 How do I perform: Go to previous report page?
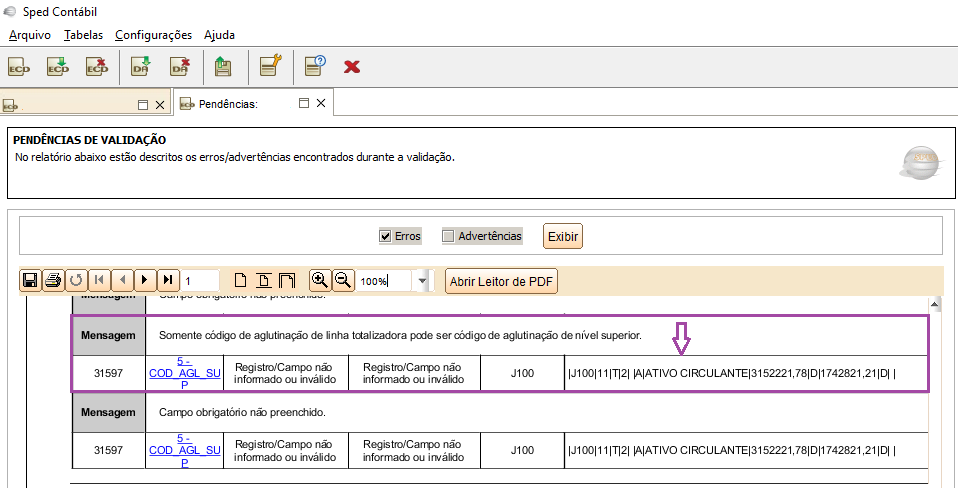[122, 280]
